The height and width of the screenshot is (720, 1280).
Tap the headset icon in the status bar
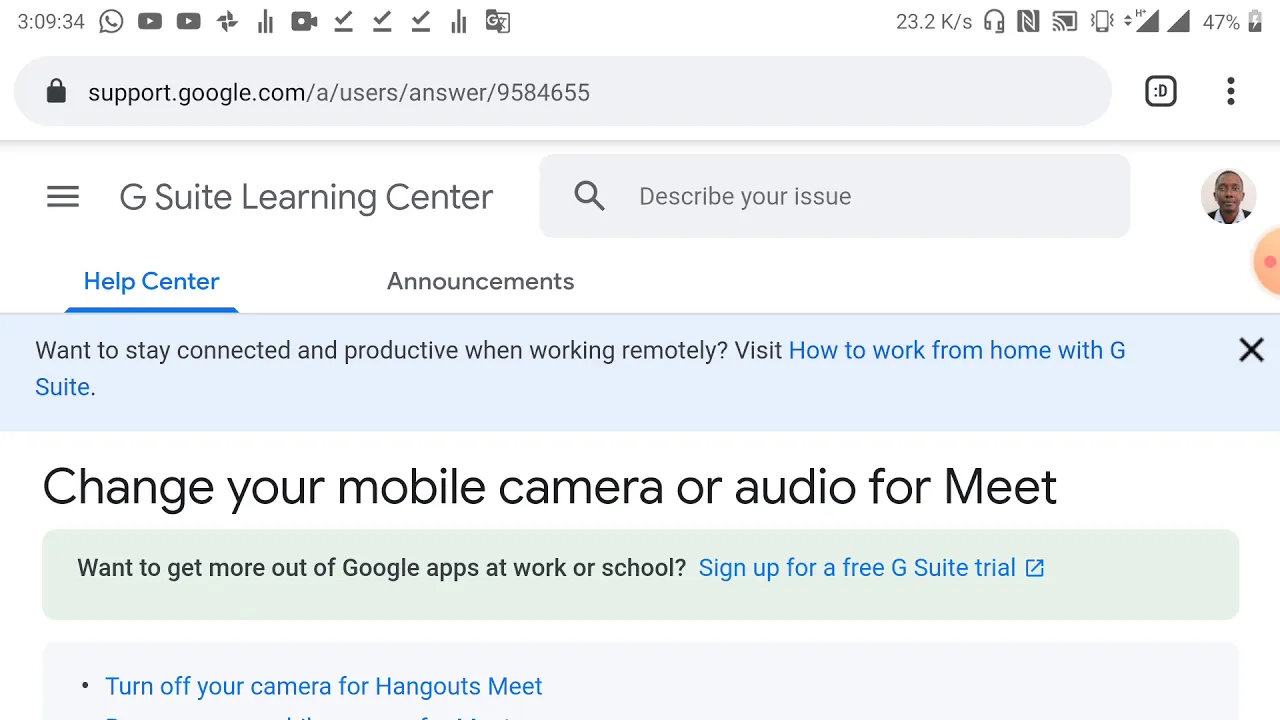click(994, 22)
